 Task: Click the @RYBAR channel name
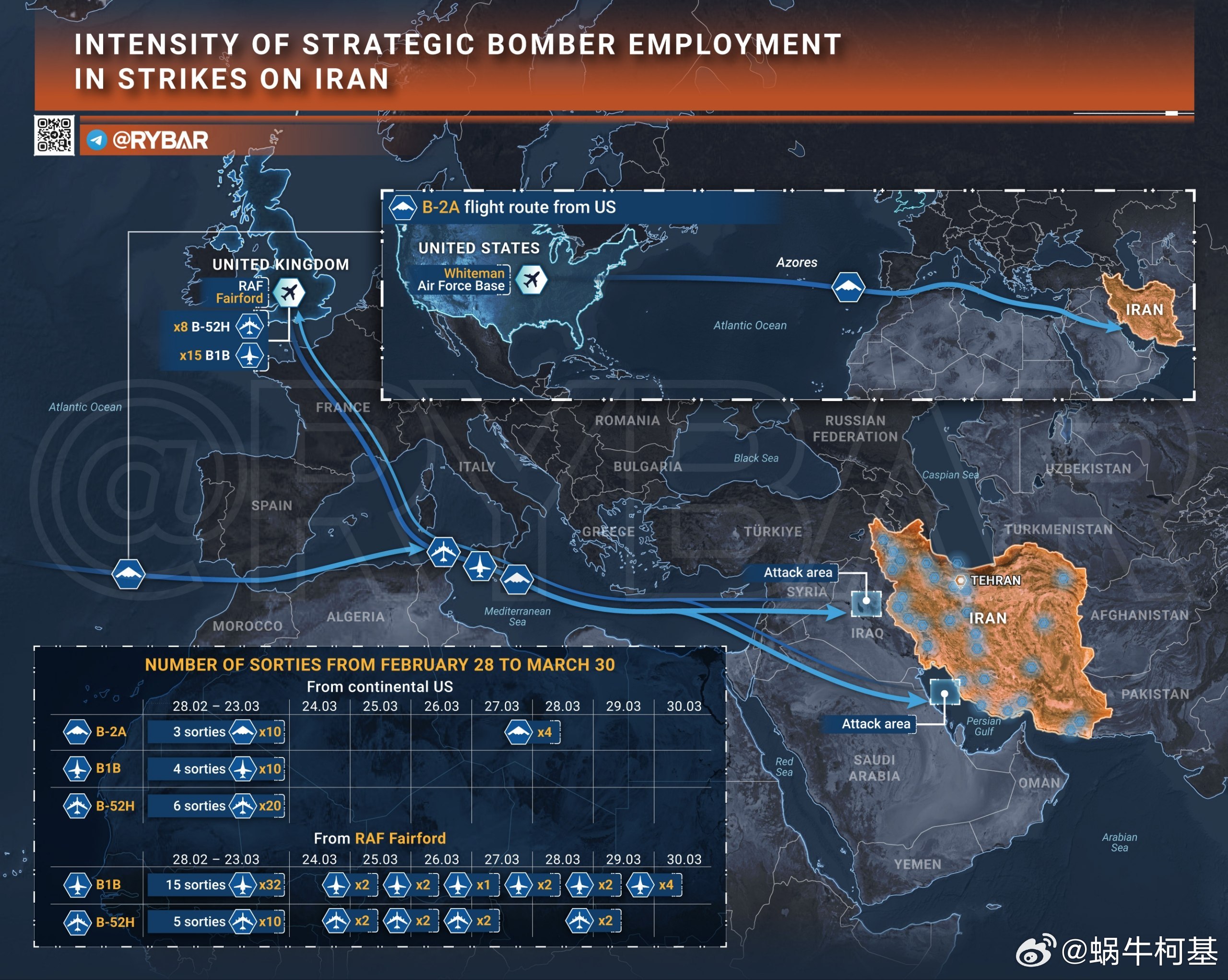160,140
